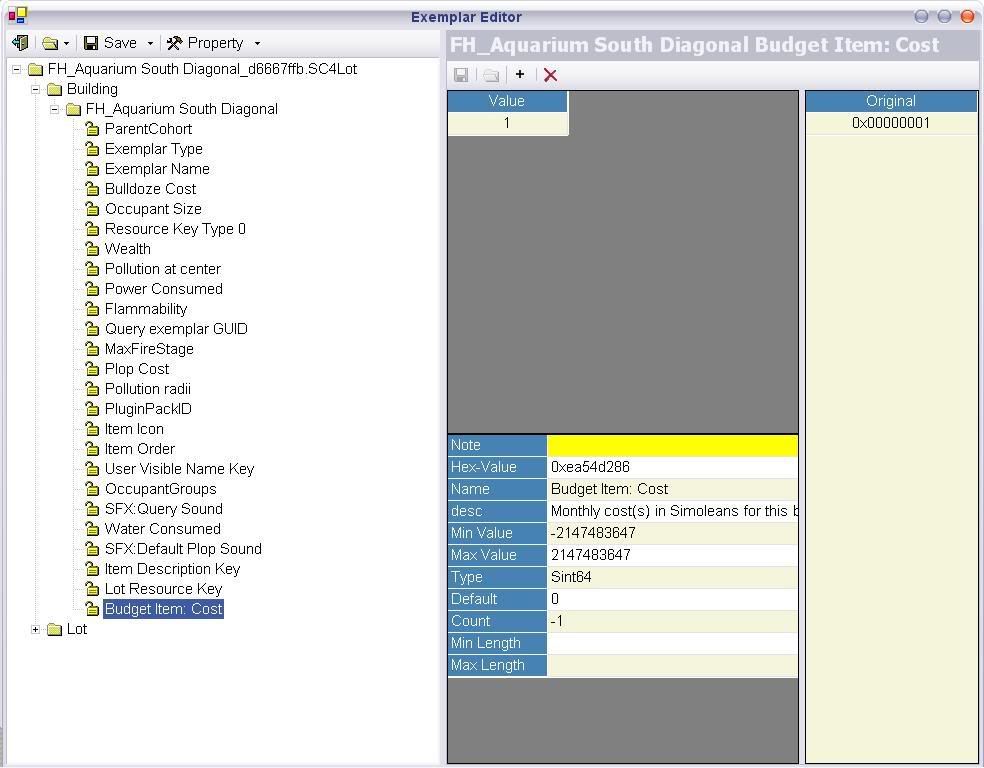Viewport: 984px width, 768px height.
Task: Close the Exemplar Editor window
Action: click(967, 16)
